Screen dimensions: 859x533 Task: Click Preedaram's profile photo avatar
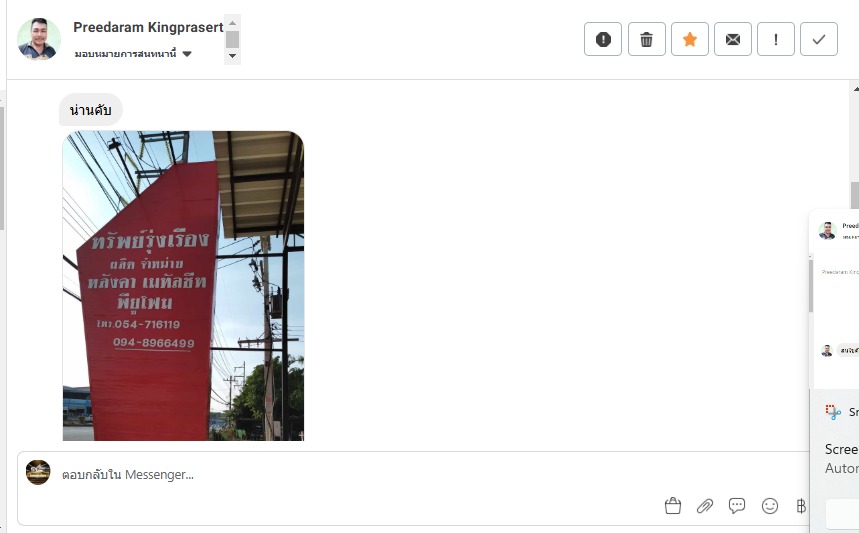pyautogui.click(x=39, y=38)
